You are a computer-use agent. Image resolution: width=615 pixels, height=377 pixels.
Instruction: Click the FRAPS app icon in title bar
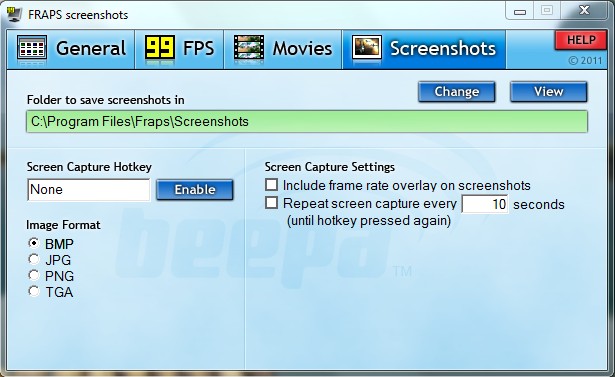tap(14, 14)
